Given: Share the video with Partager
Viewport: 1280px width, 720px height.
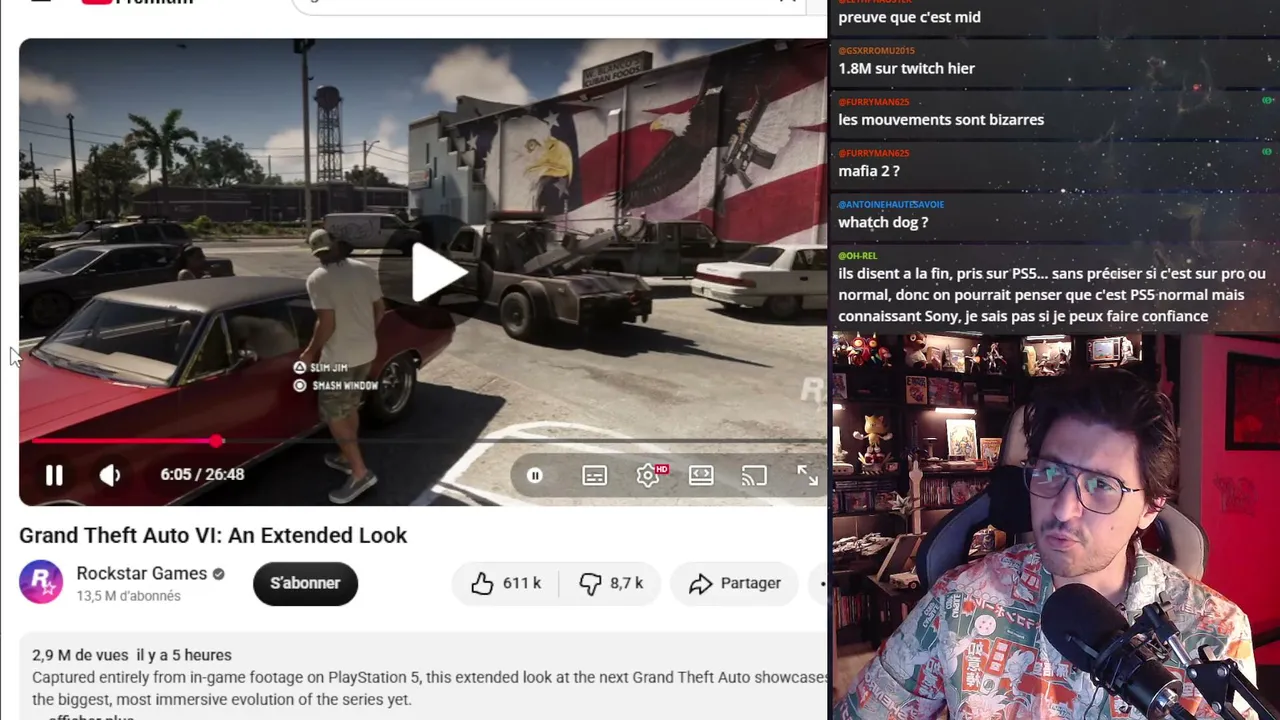Looking at the screenshot, I should pos(735,583).
